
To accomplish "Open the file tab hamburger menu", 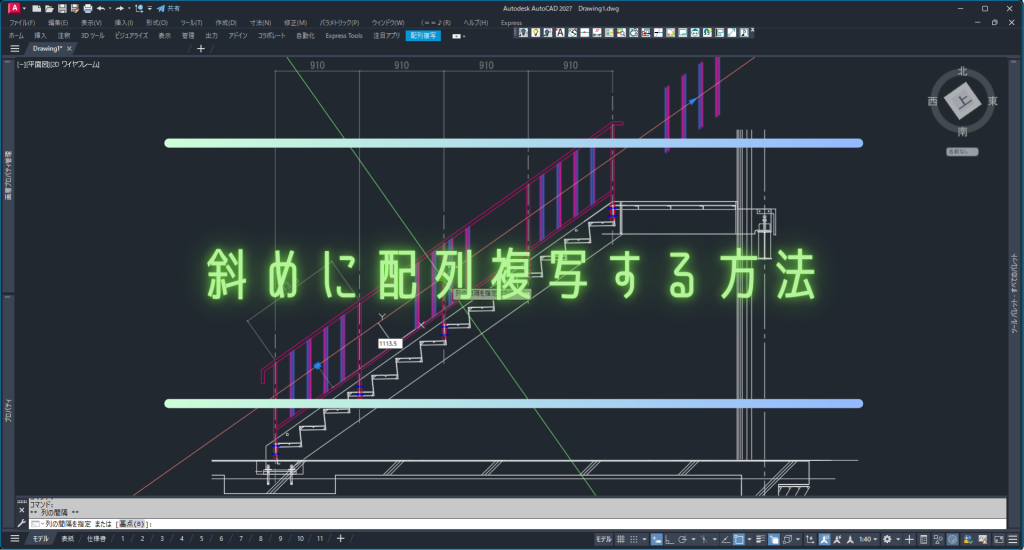I will click(x=14, y=48).
